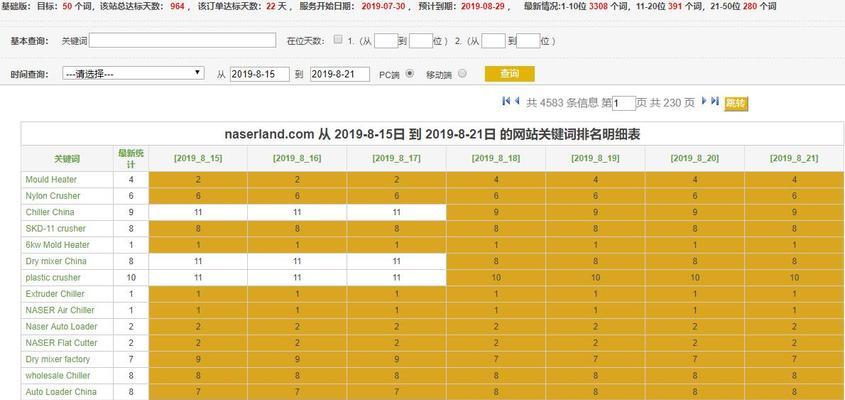Click the [2019_8_20] column header
The image size is (845, 400).
(x=695, y=158)
